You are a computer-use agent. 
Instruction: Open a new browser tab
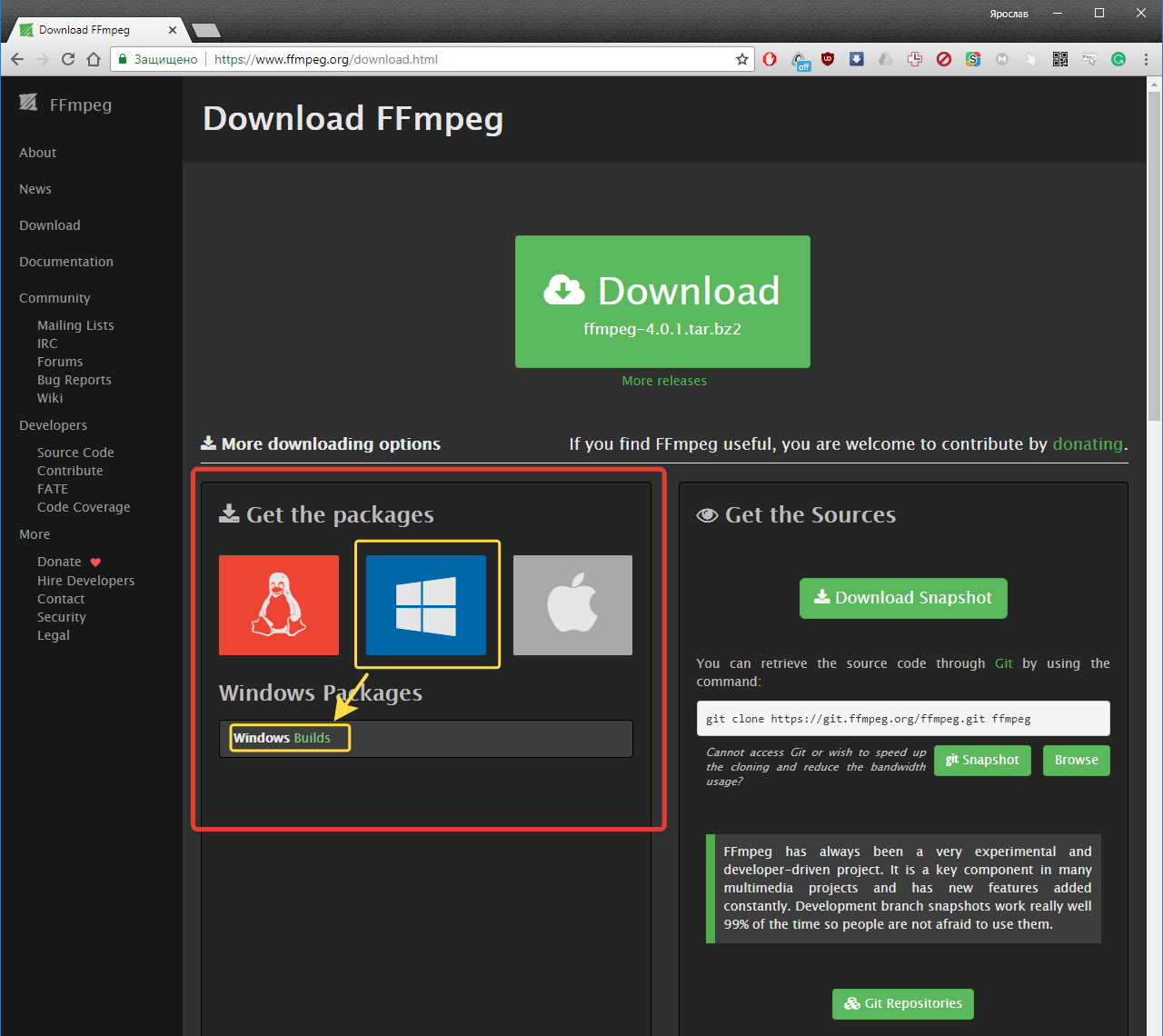point(206,31)
